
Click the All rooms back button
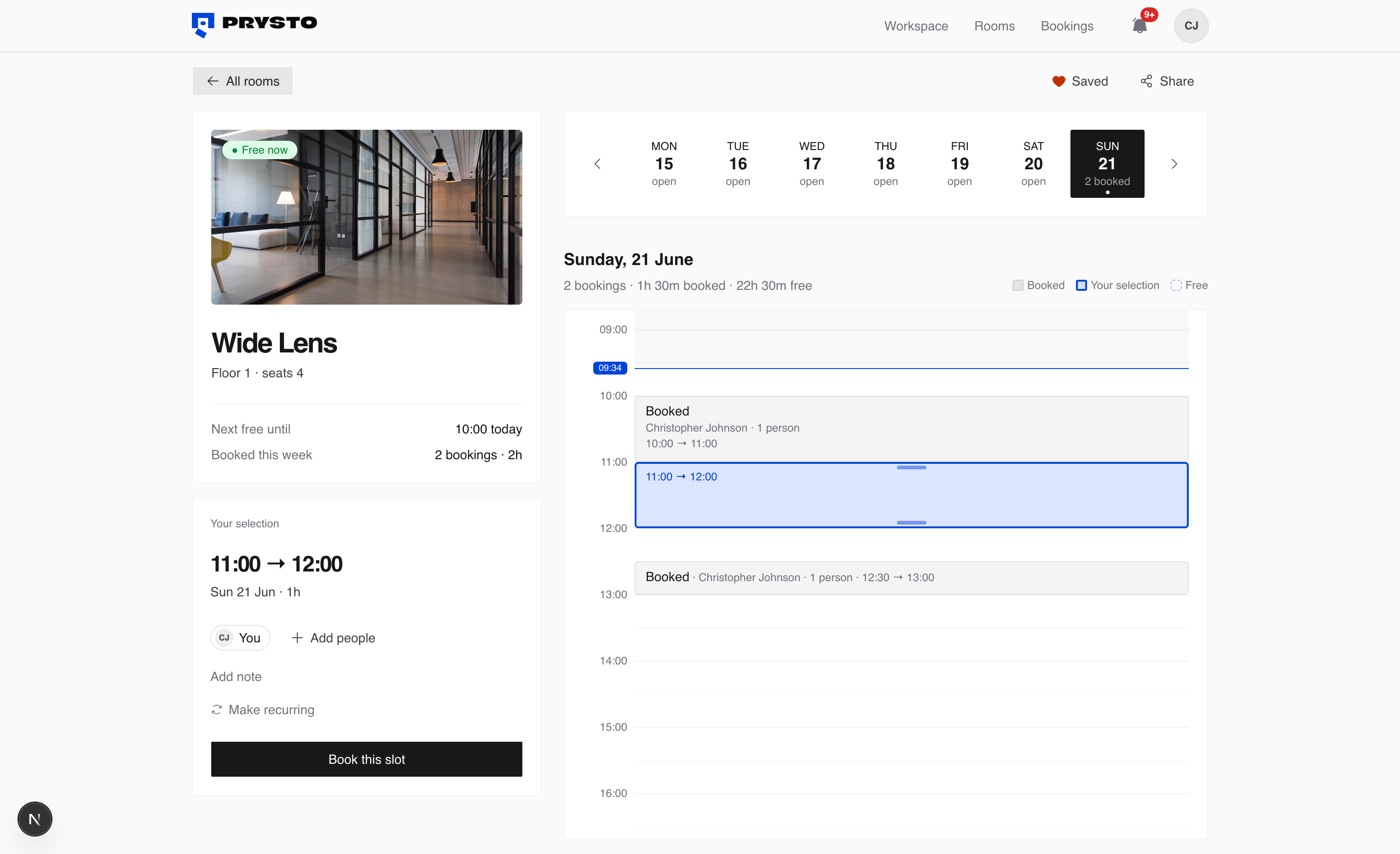(x=243, y=81)
